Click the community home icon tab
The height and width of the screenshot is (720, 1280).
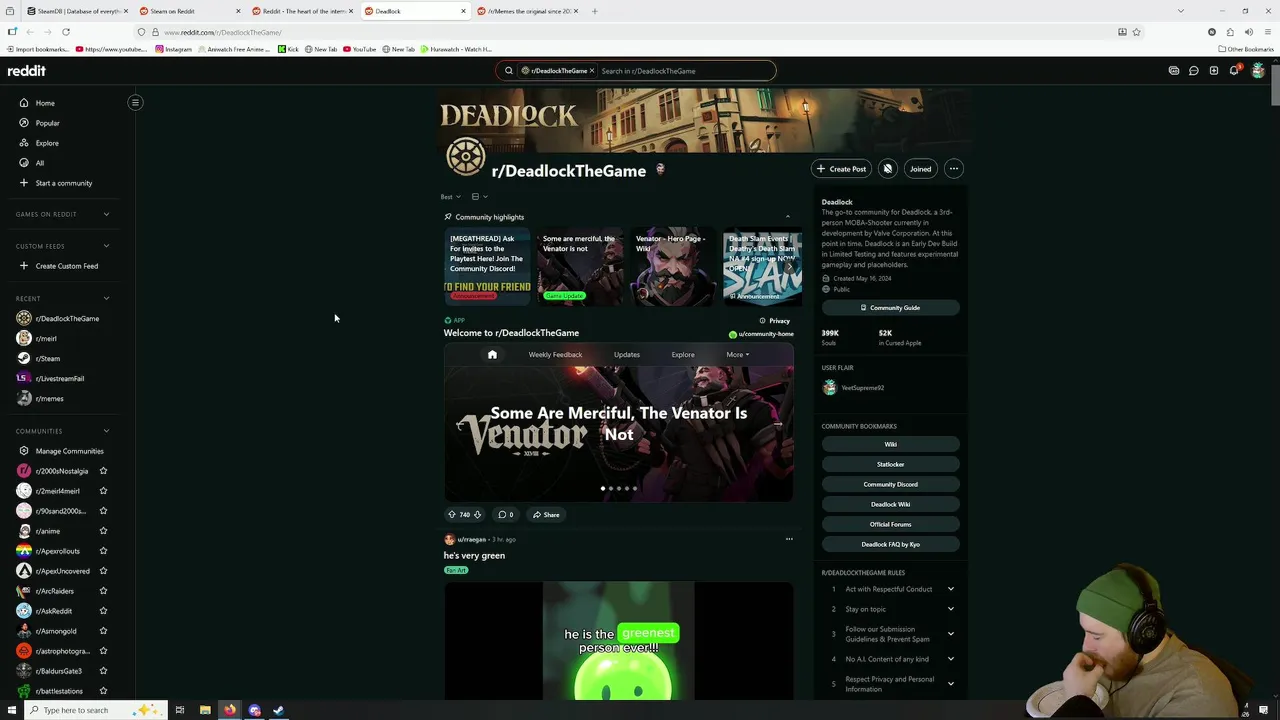[x=492, y=355]
